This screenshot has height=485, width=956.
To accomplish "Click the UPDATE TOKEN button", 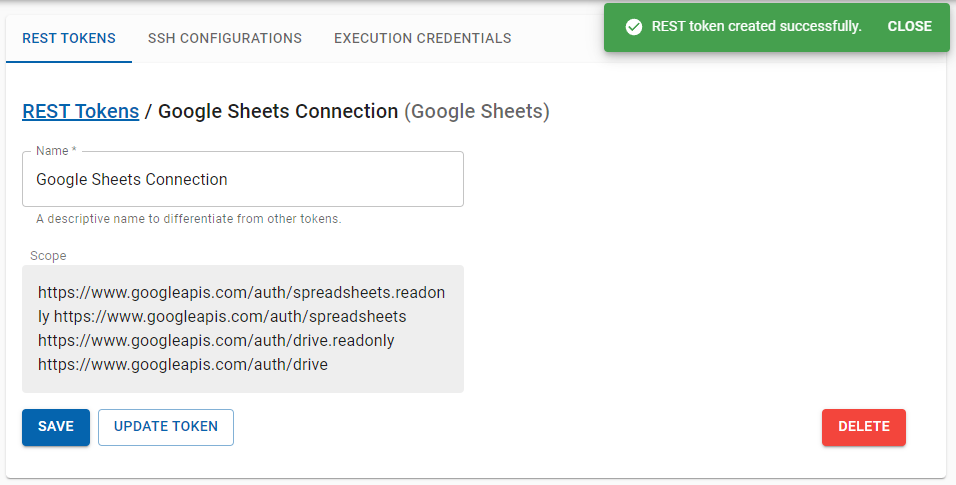I will click(x=166, y=426).
